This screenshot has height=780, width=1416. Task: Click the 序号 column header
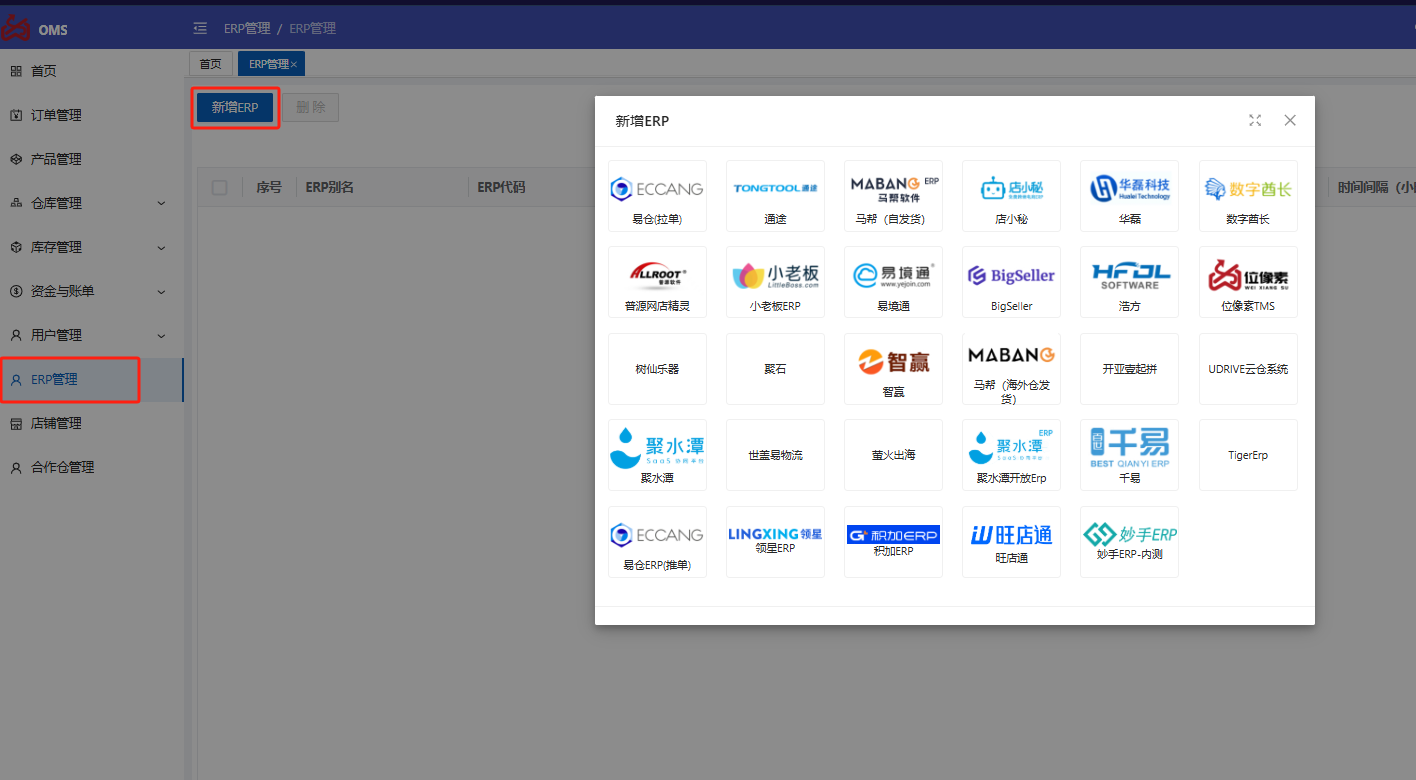[x=269, y=187]
